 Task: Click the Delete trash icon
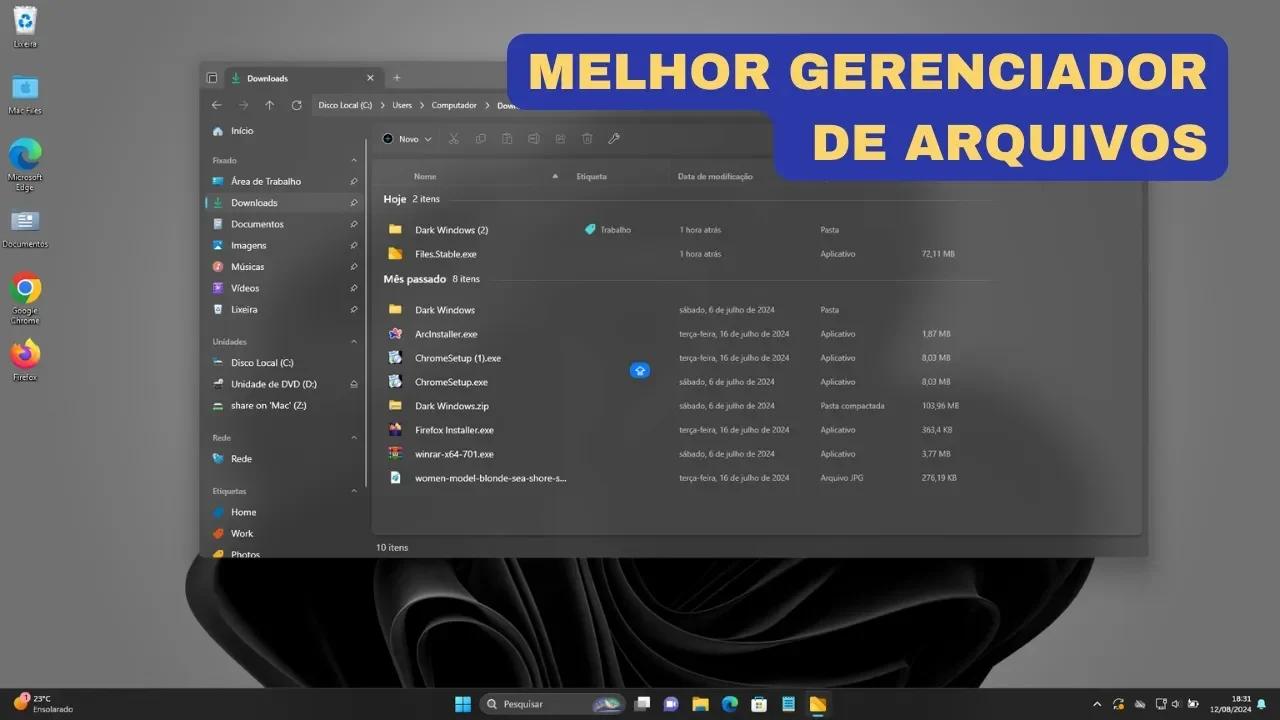[587, 139]
